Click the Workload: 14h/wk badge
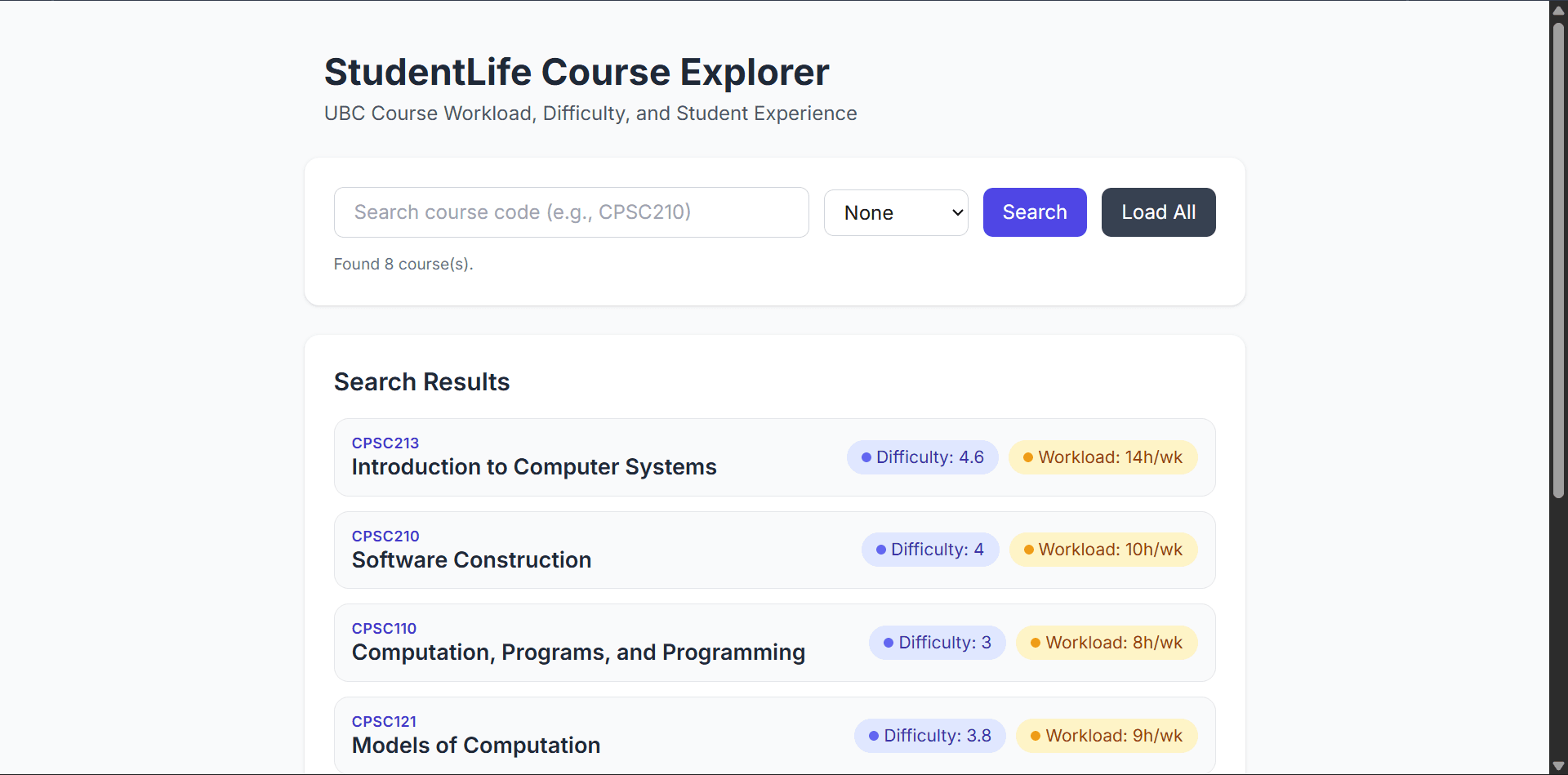 [1102, 457]
